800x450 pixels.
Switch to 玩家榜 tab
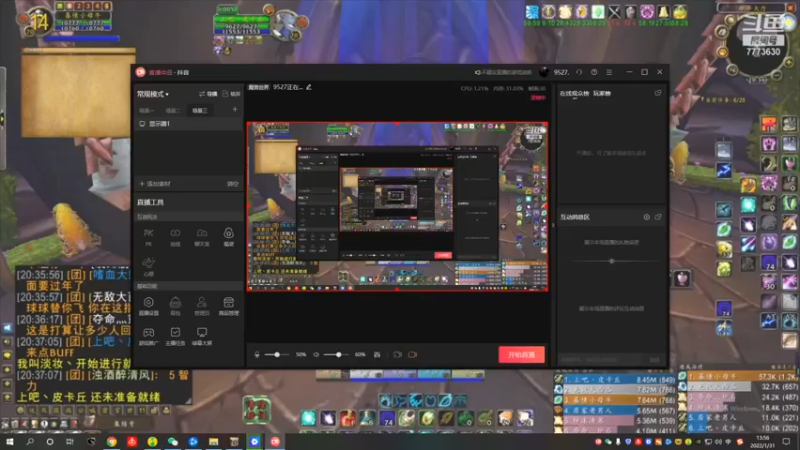602,93
